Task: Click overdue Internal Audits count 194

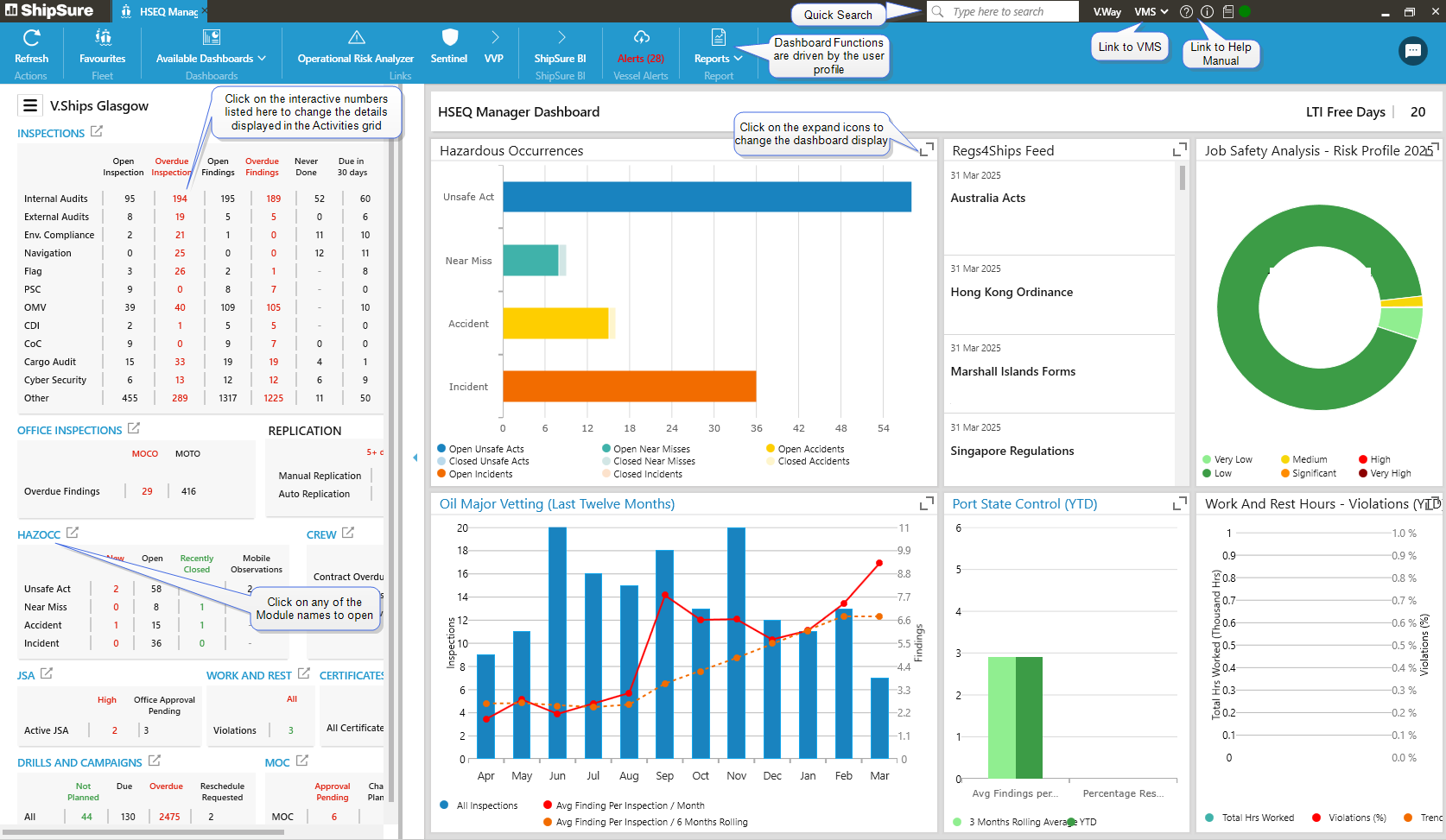Action: tap(180, 199)
